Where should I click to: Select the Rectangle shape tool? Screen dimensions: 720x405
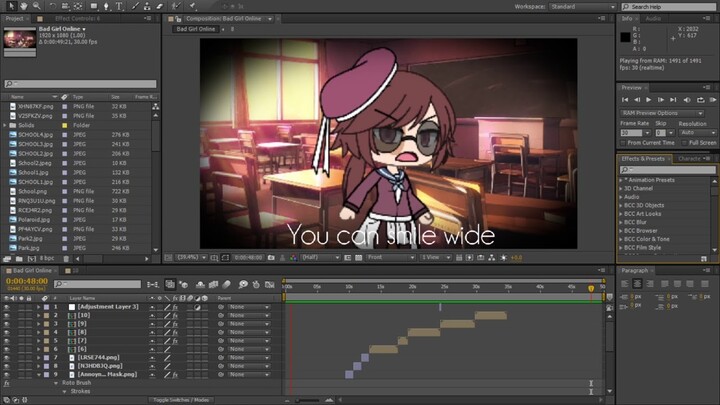94,6
